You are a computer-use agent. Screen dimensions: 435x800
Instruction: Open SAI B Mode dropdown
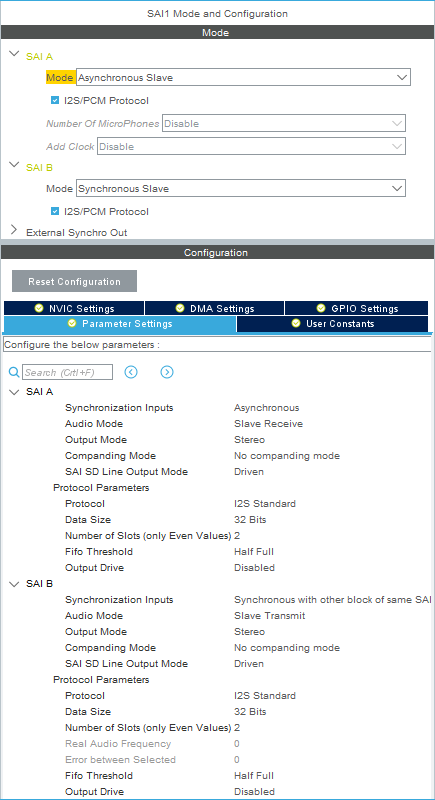241,188
